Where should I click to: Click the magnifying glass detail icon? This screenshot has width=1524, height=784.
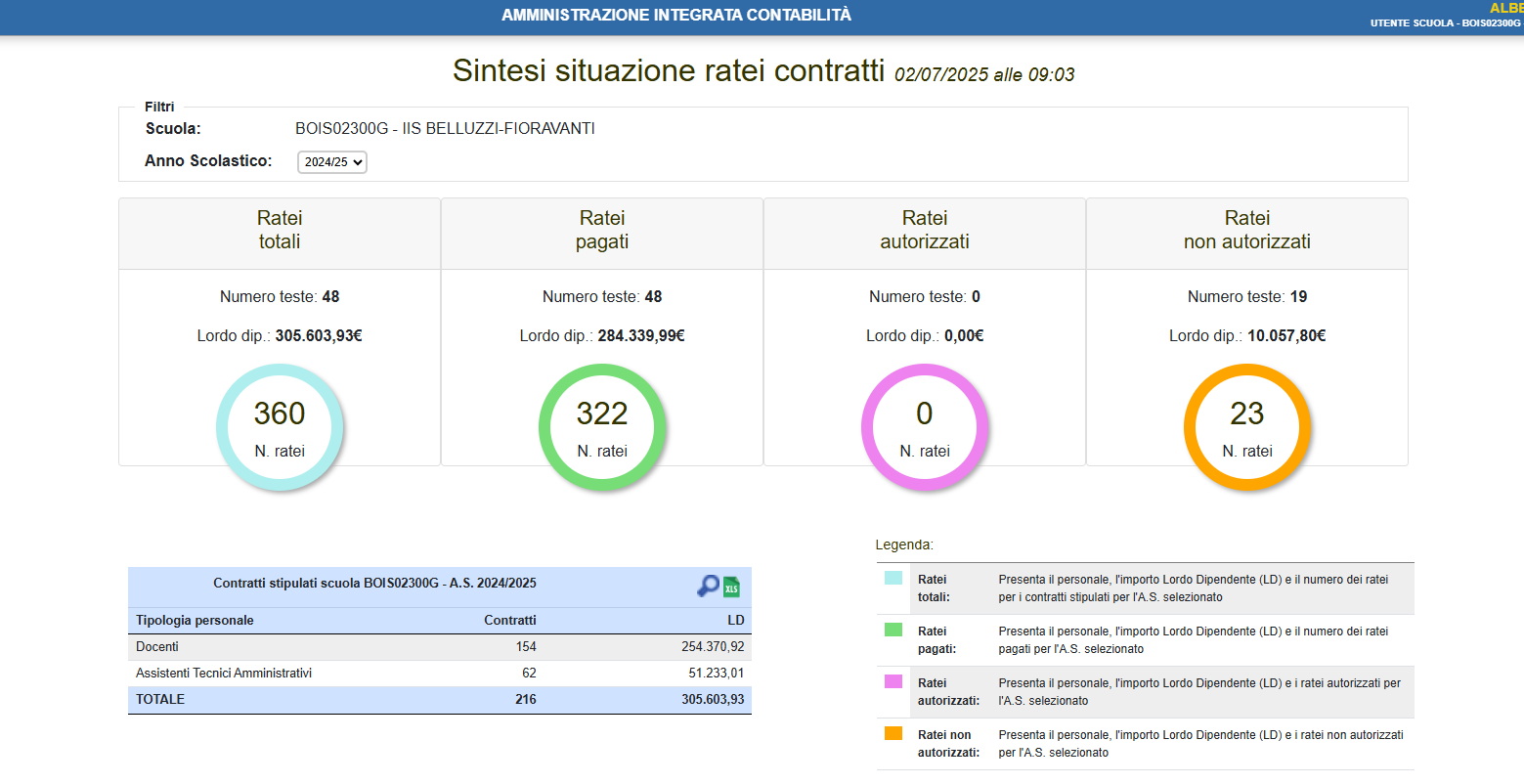(707, 586)
